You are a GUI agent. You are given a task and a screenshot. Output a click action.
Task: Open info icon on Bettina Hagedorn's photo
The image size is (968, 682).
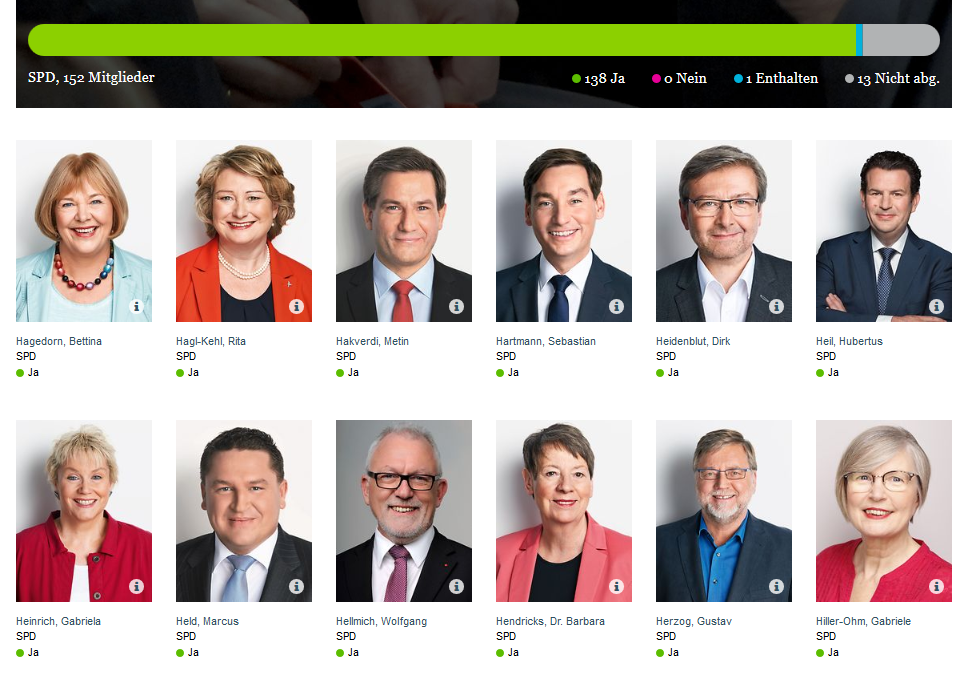136,306
